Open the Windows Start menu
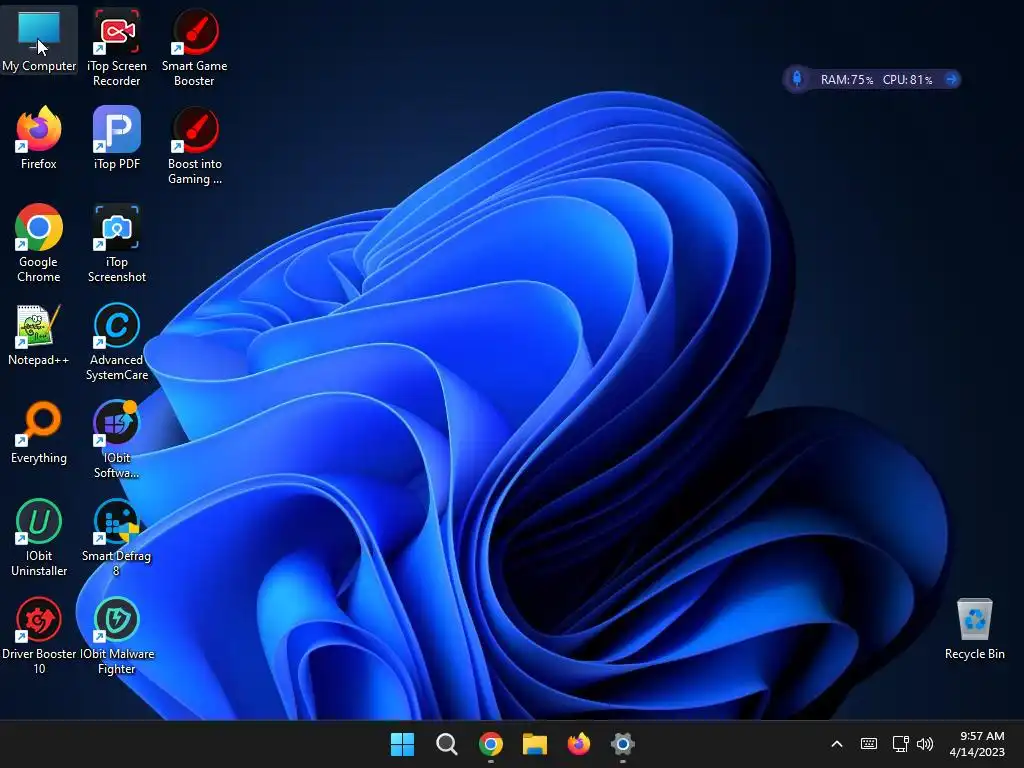This screenshot has width=1024, height=768. (402, 744)
